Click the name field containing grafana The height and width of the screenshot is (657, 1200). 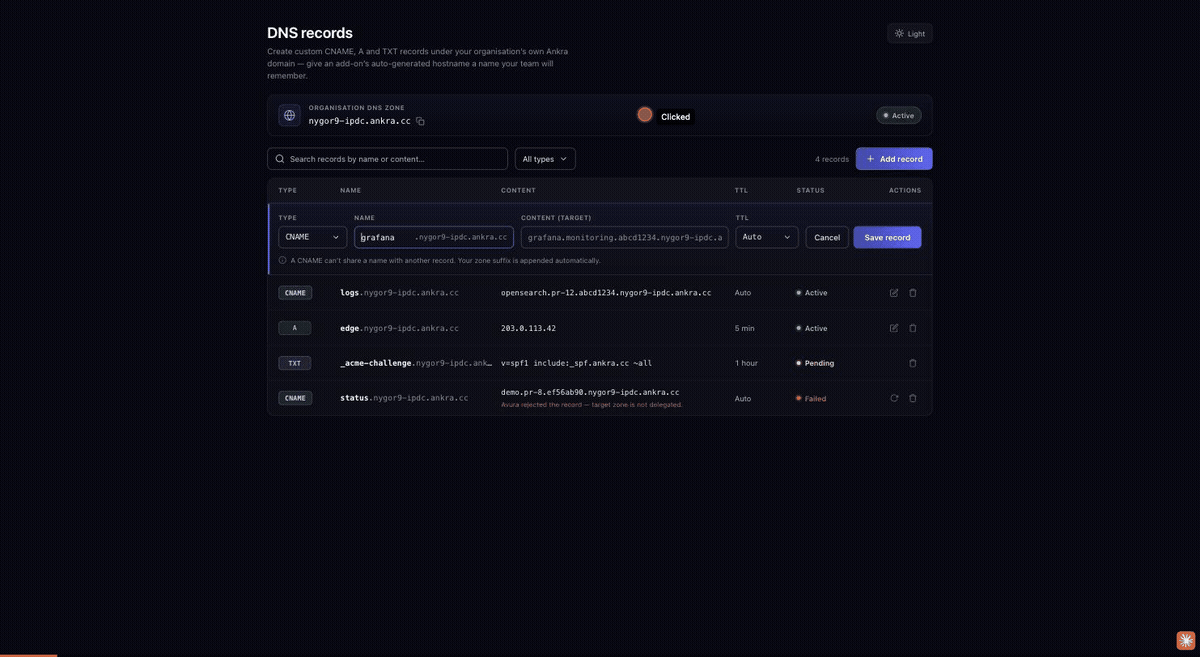point(434,237)
